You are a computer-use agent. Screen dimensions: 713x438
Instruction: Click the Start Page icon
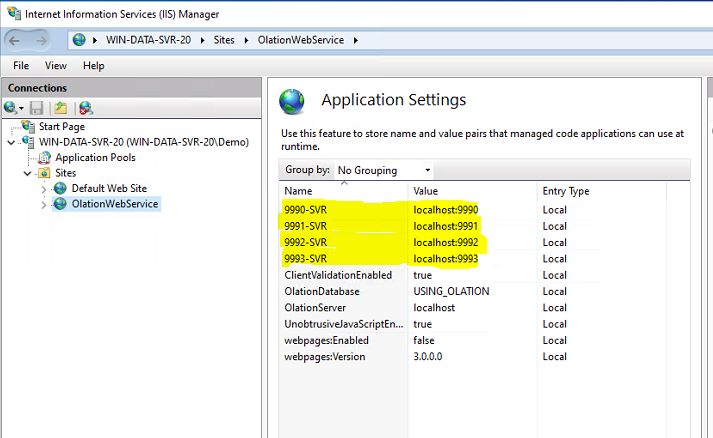click(28, 126)
